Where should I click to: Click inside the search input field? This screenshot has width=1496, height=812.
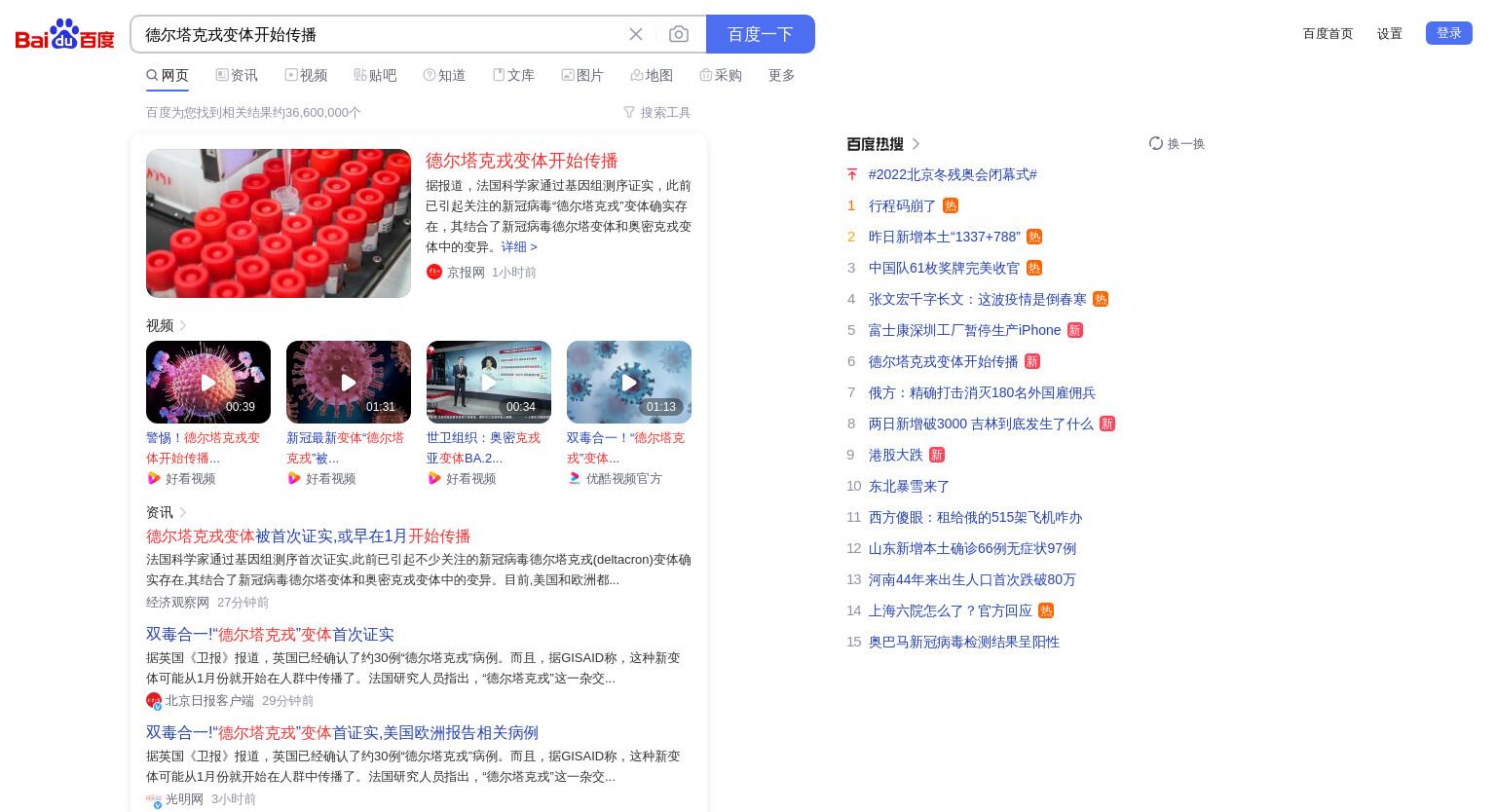point(380,34)
